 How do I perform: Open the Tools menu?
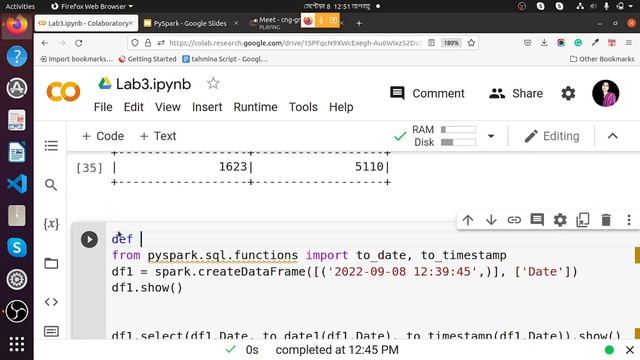point(303,107)
